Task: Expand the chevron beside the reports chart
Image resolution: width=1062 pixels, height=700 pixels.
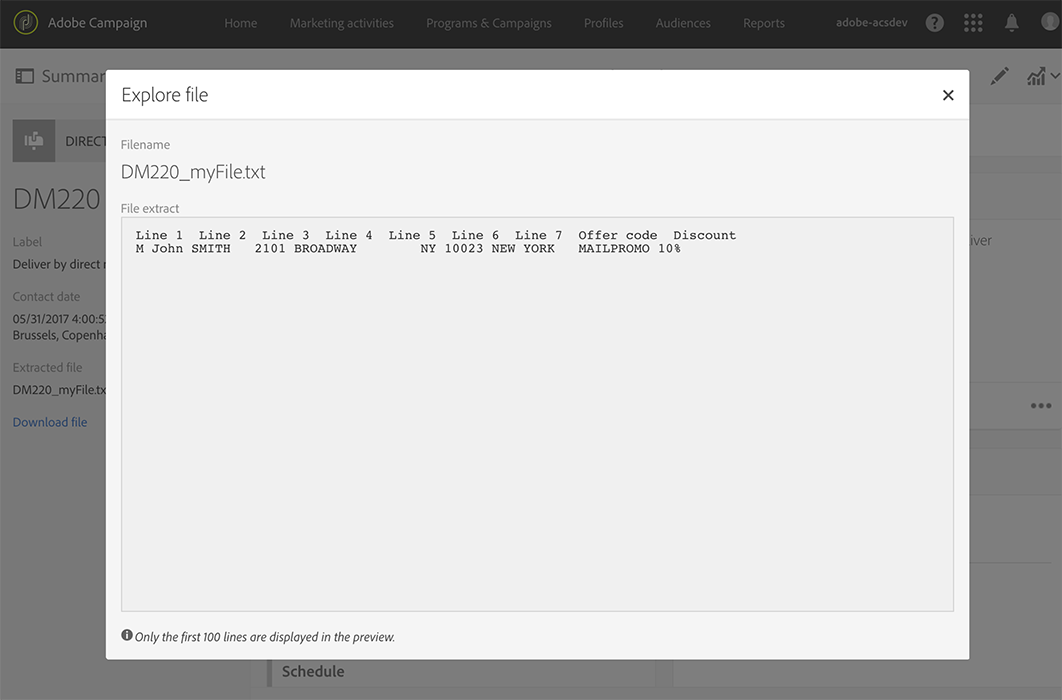Action: (1055, 76)
